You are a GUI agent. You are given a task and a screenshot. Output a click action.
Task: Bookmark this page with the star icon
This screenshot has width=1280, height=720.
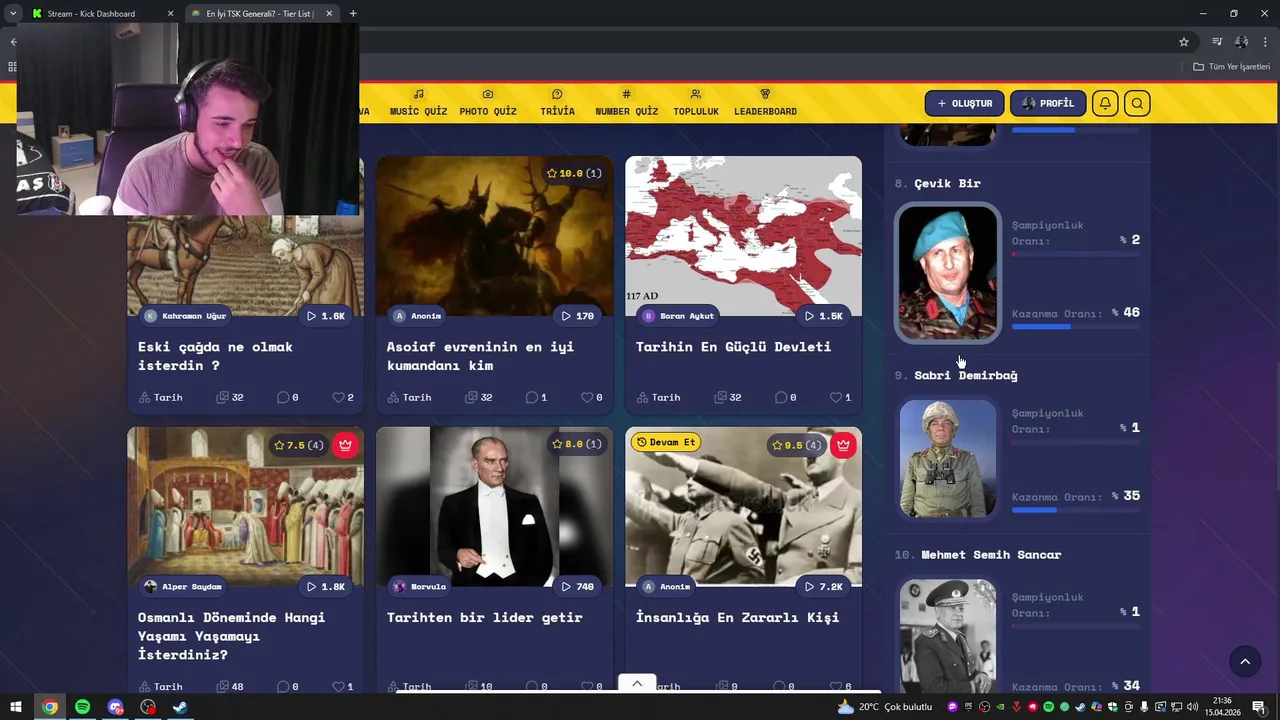coord(1184,42)
